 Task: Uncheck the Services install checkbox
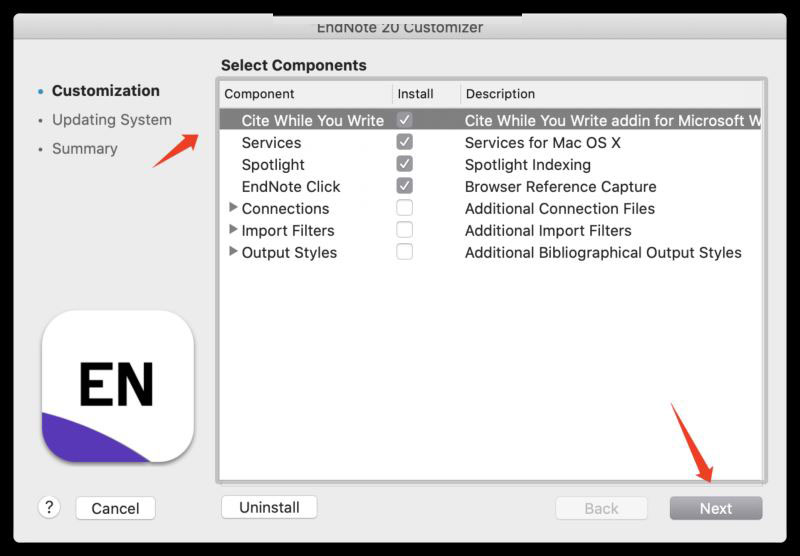pos(405,142)
